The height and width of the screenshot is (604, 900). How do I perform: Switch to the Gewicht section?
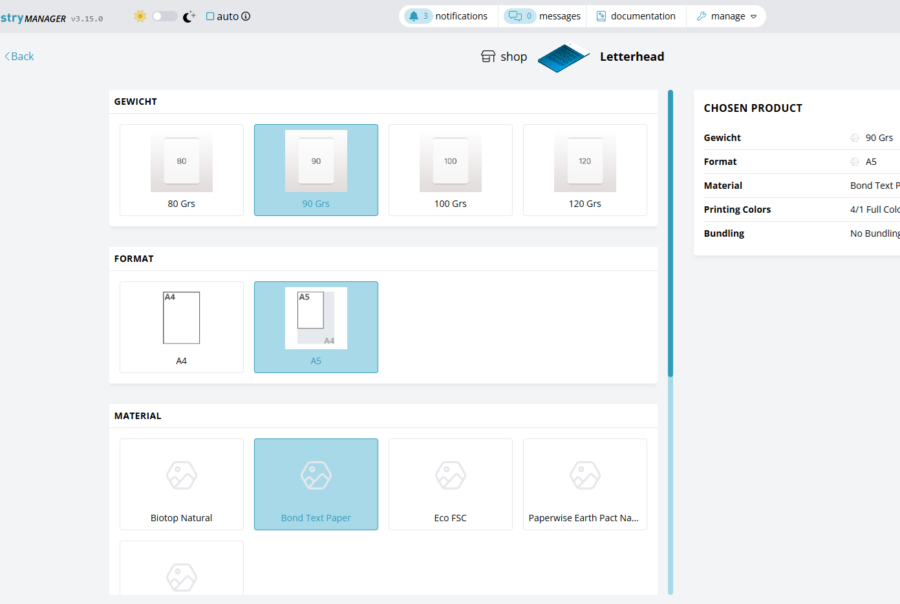click(135, 101)
